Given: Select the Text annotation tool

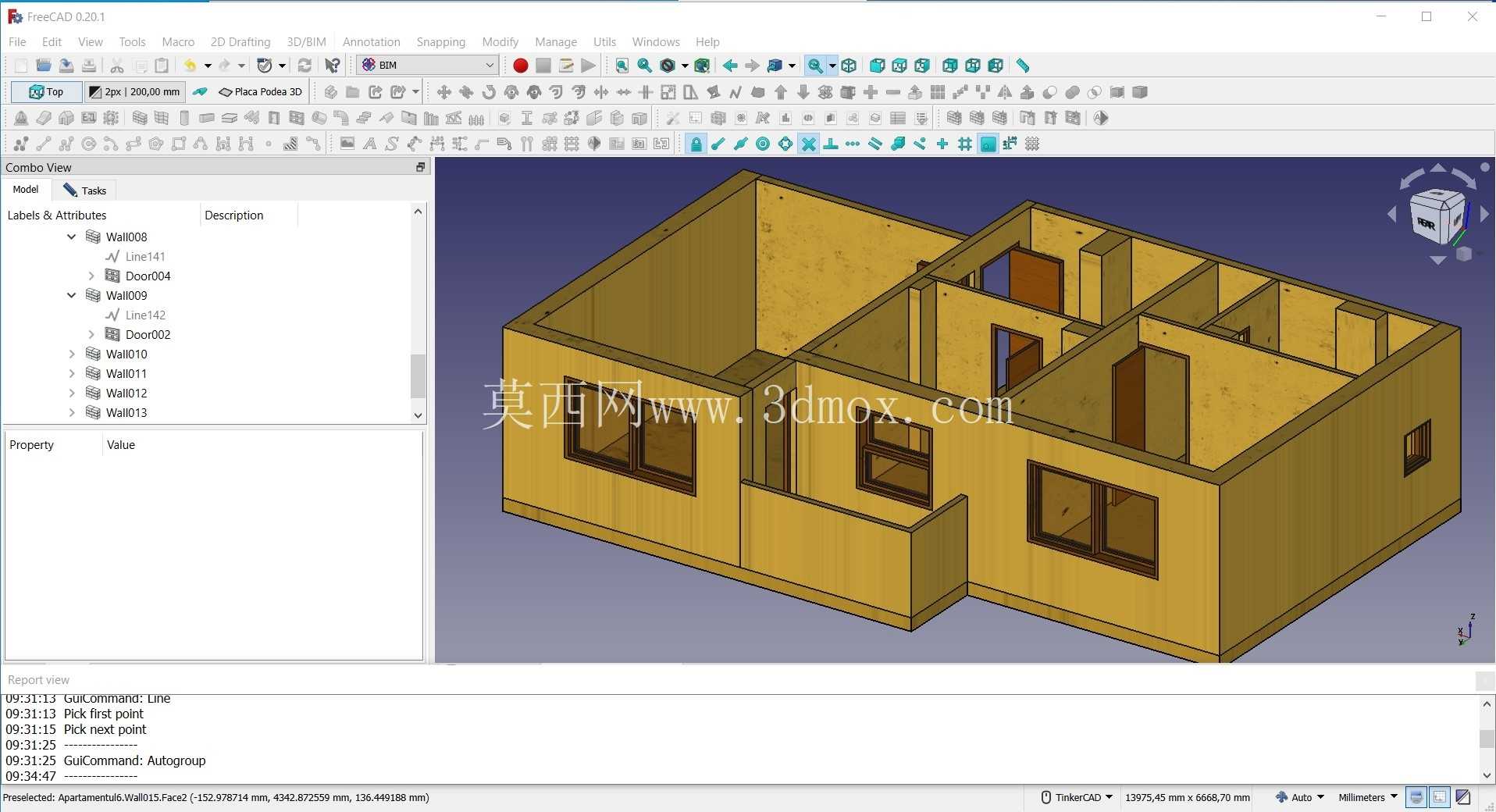Looking at the screenshot, I should point(369,144).
